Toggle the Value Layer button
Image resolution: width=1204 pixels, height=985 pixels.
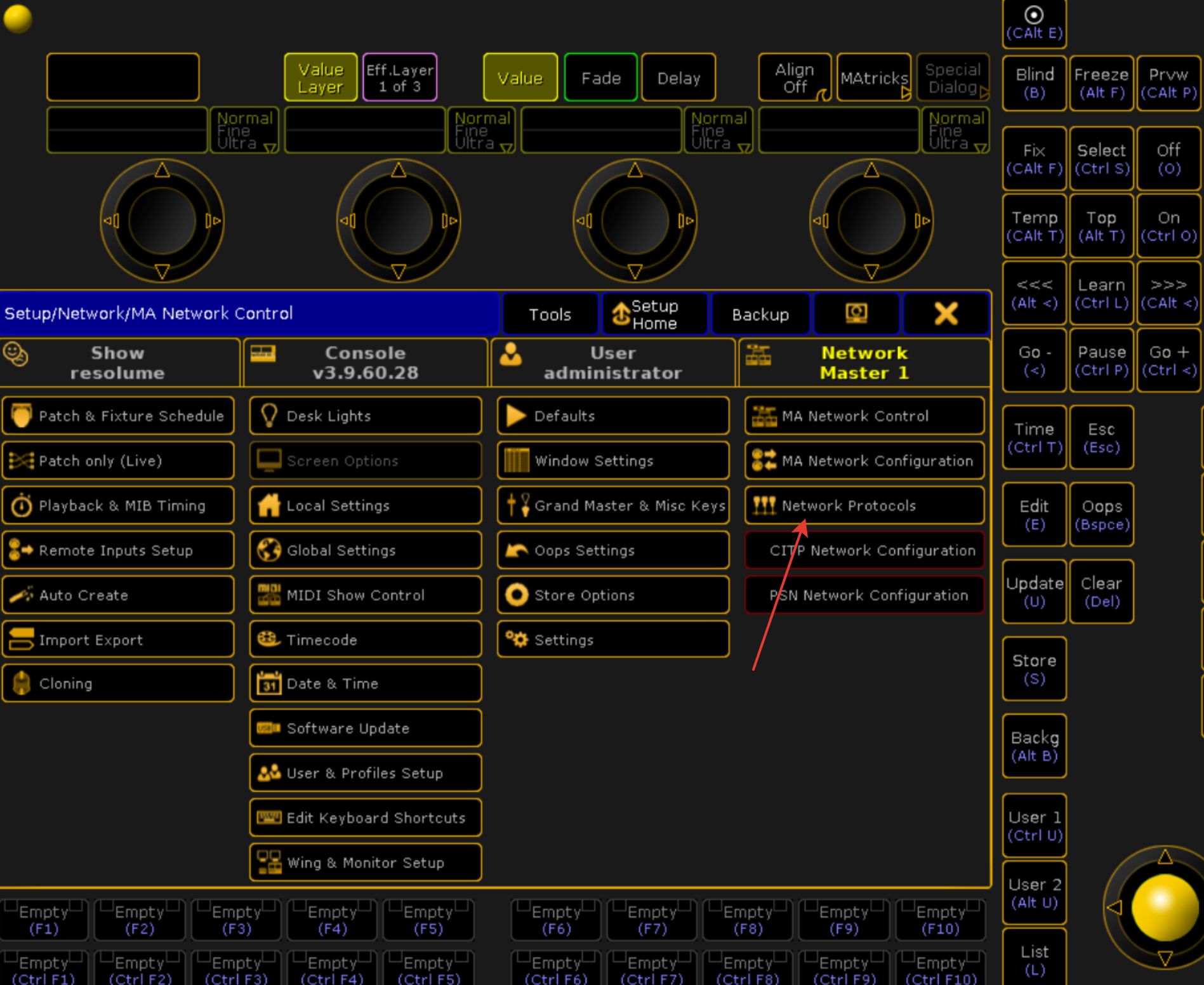click(x=321, y=77)
